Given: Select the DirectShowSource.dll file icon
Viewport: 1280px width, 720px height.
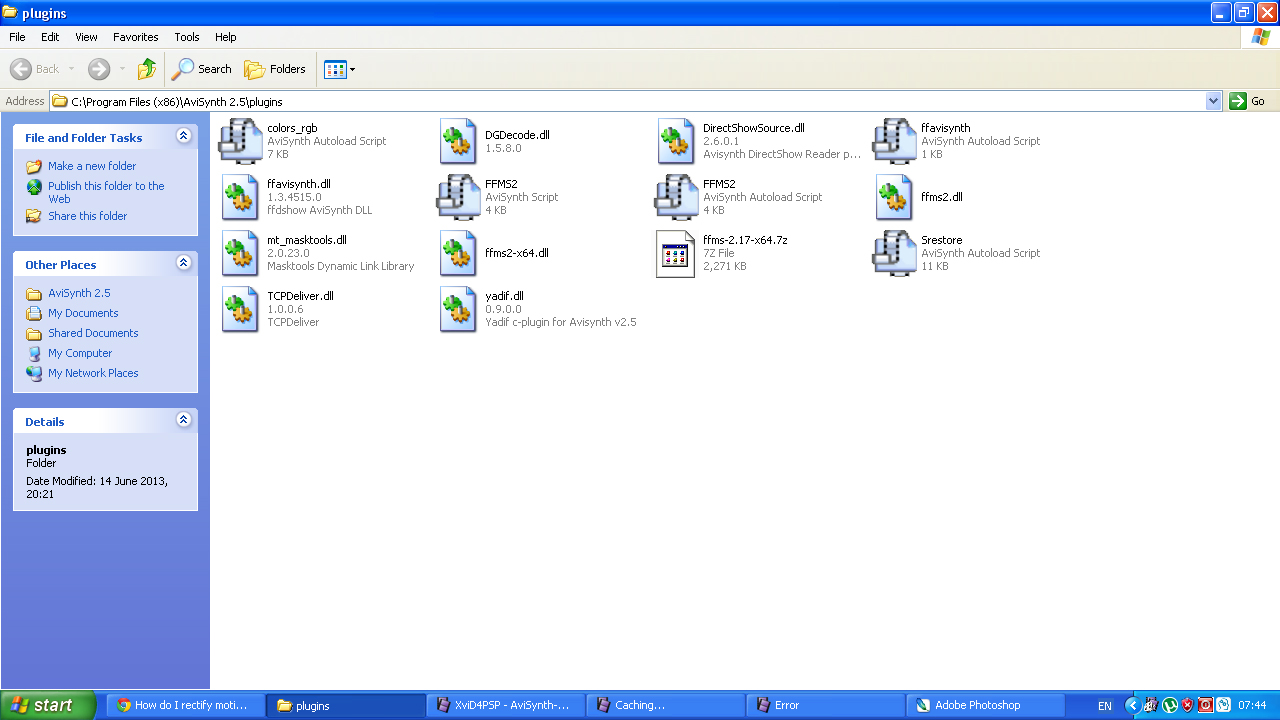Looking at the screenshot, I should coord(676,141).
